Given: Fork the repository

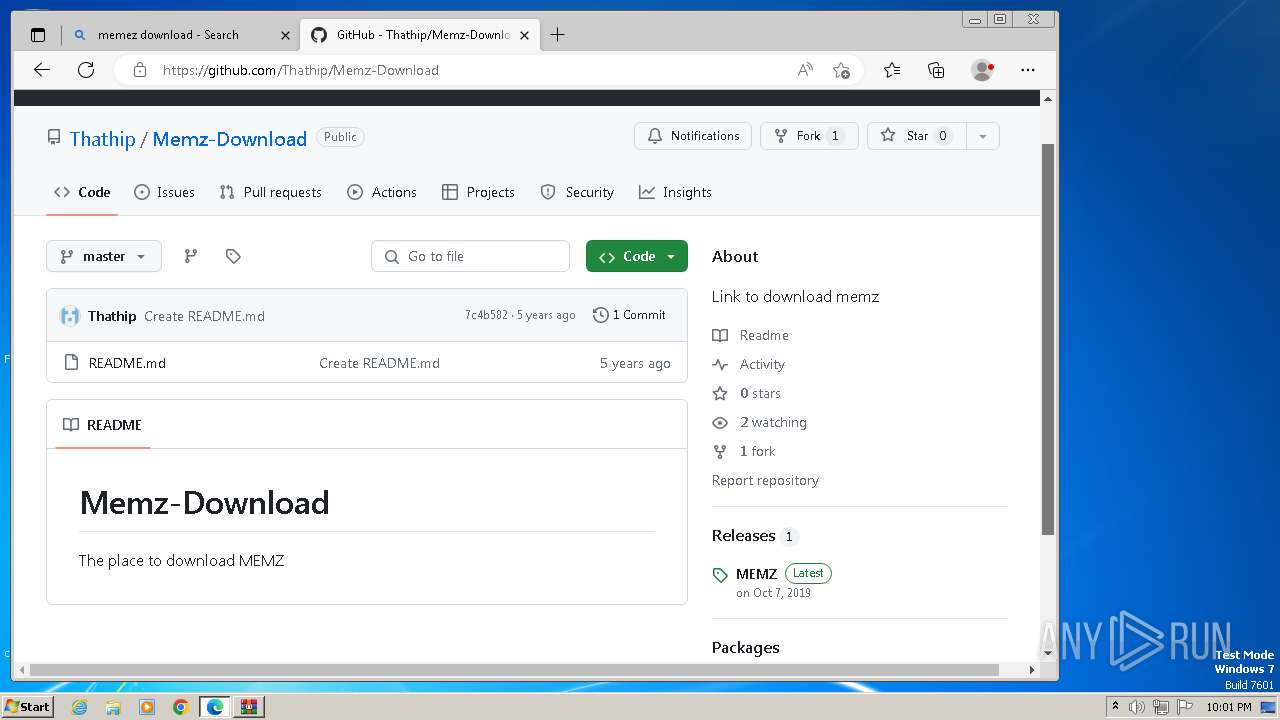Looking at the screenshot, I should (809, 136).
